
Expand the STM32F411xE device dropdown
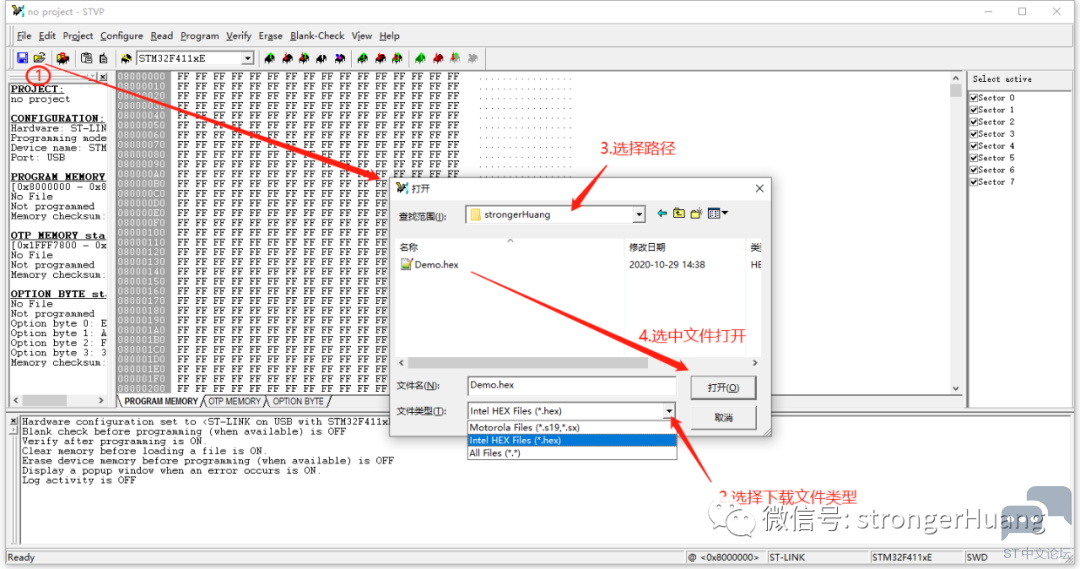point(248,58)
